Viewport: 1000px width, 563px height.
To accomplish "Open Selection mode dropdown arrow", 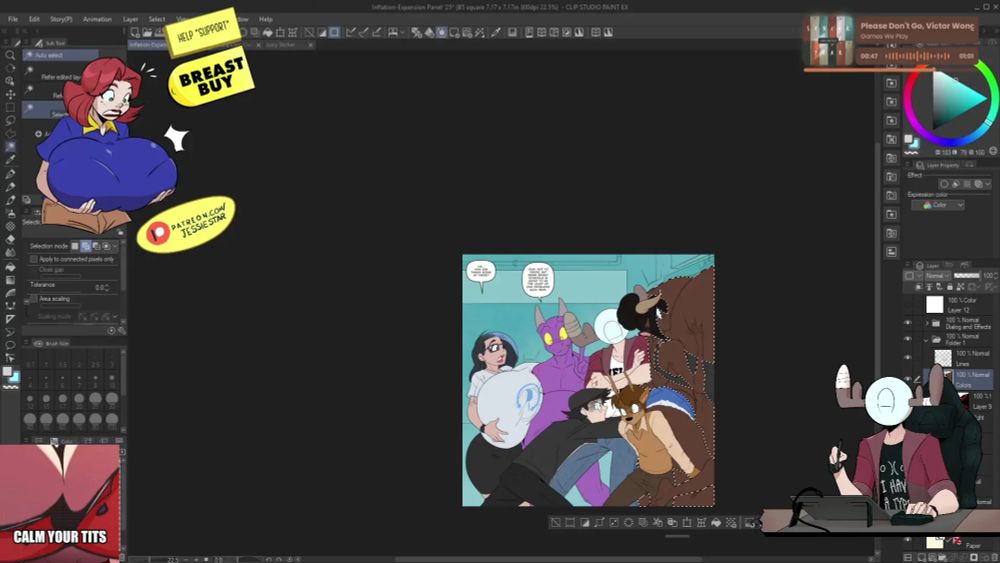I will pos(115,246).
